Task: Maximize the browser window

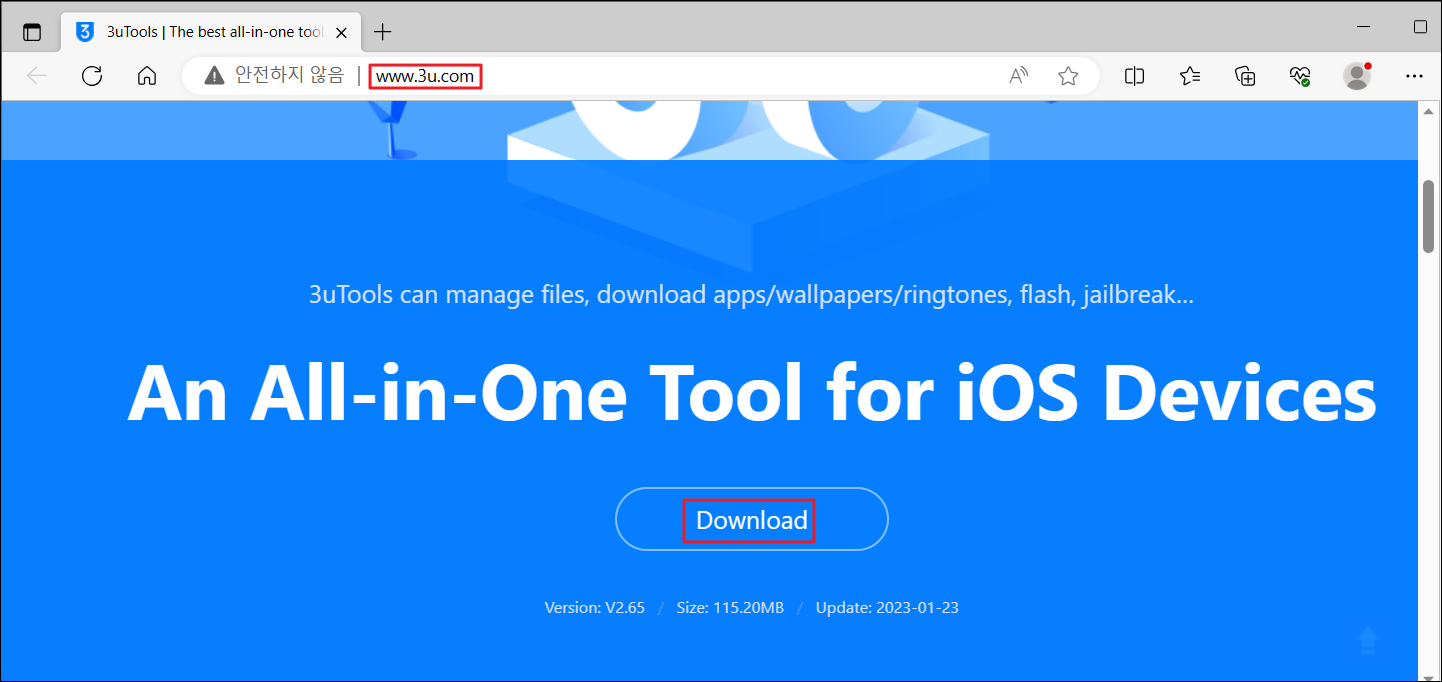Action: pos(1420,26)
